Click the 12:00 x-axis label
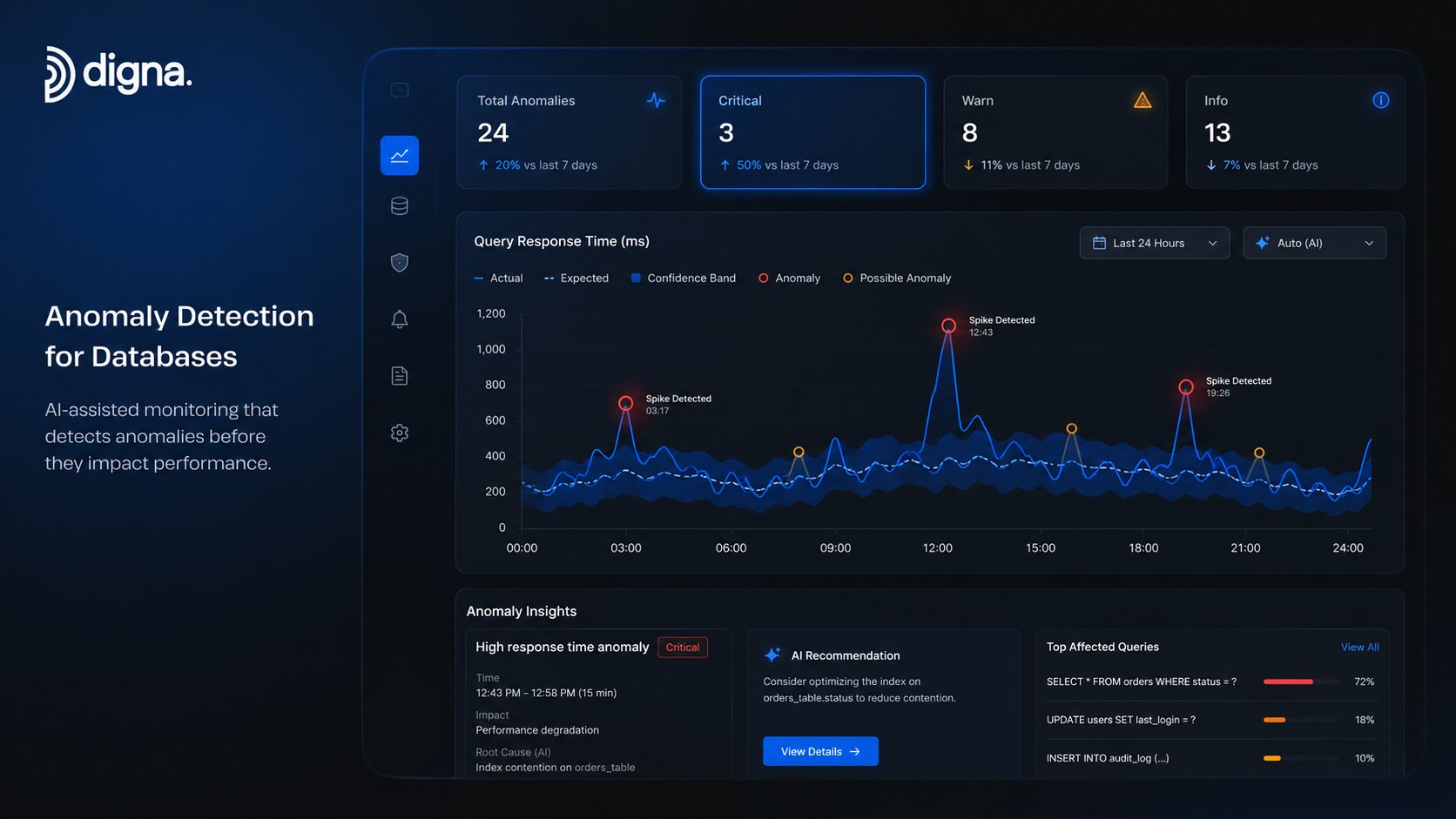 [938, 547]
